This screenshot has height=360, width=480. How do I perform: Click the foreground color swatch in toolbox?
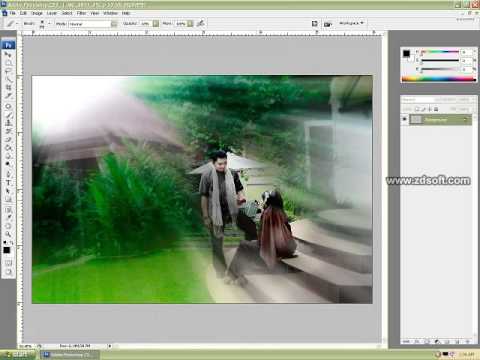(x=7, y=250)
